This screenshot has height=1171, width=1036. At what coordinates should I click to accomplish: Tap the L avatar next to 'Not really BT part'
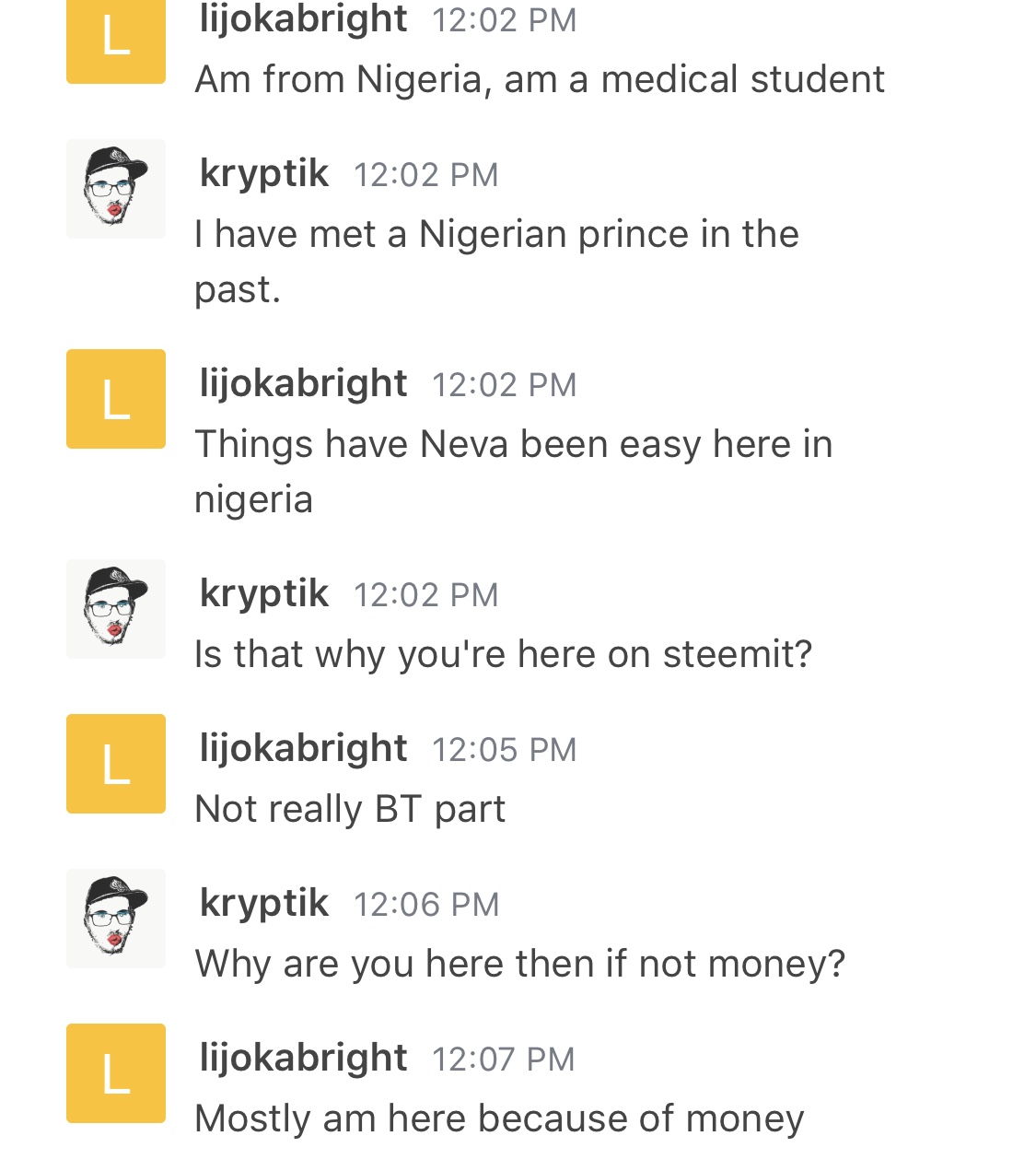pyautogui.click(x=116, y=764)
